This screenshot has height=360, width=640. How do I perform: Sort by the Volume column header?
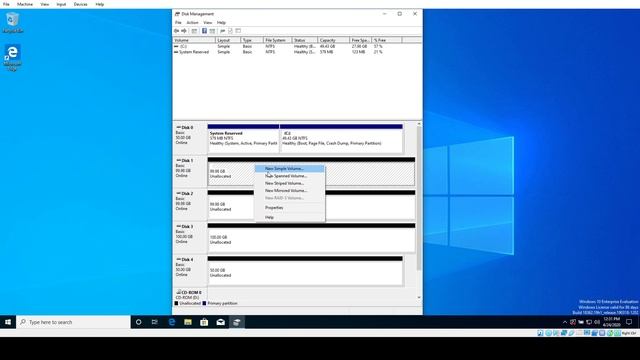pos(194,40)
